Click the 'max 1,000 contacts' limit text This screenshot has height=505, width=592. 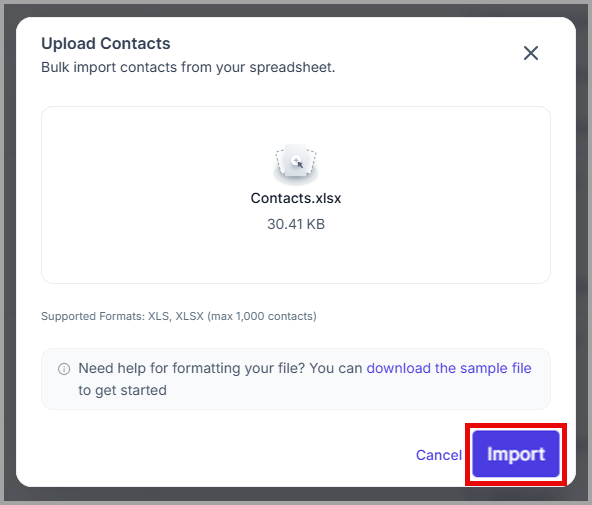pos(264,316)
